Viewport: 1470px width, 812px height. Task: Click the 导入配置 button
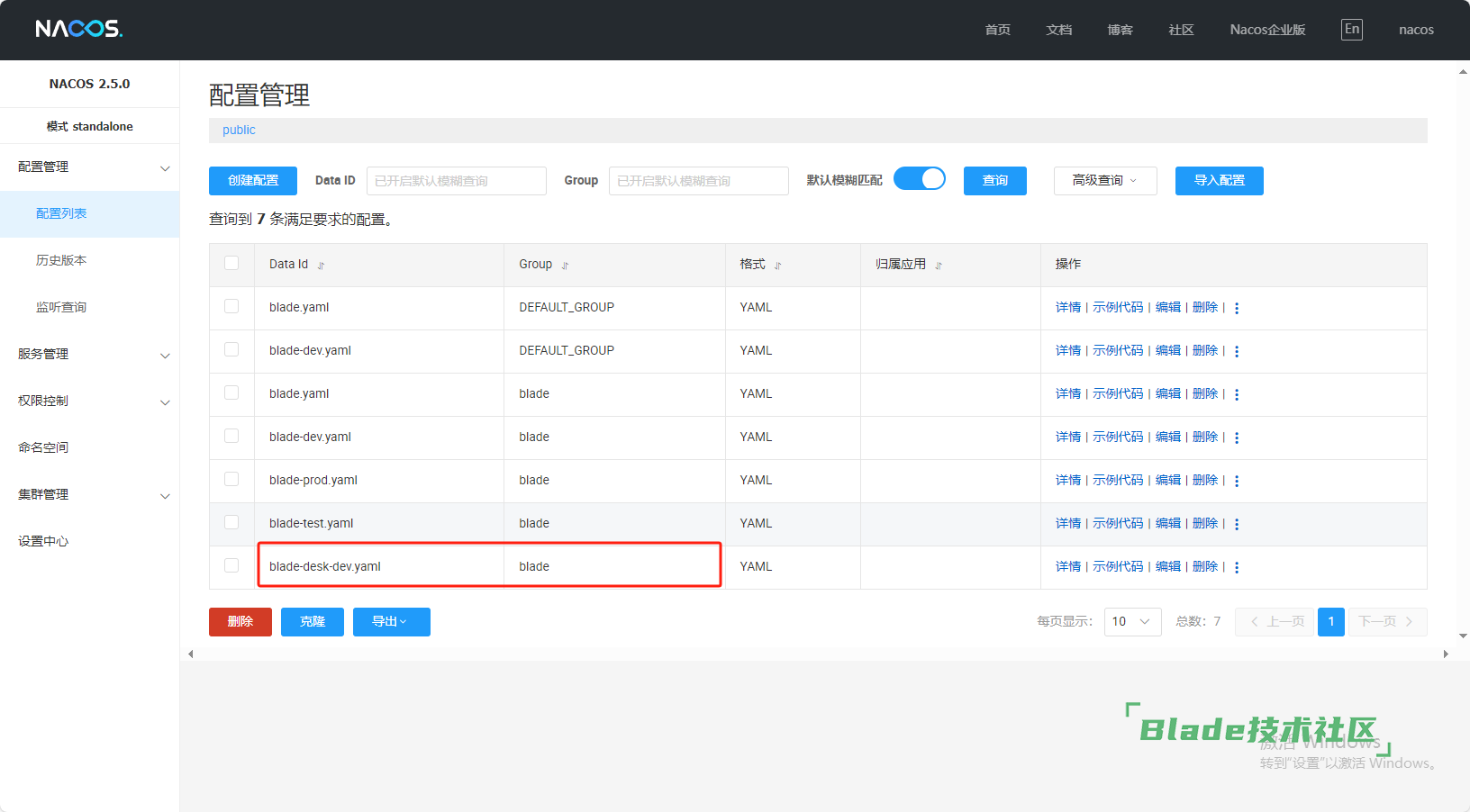(x=1220, y=181)
